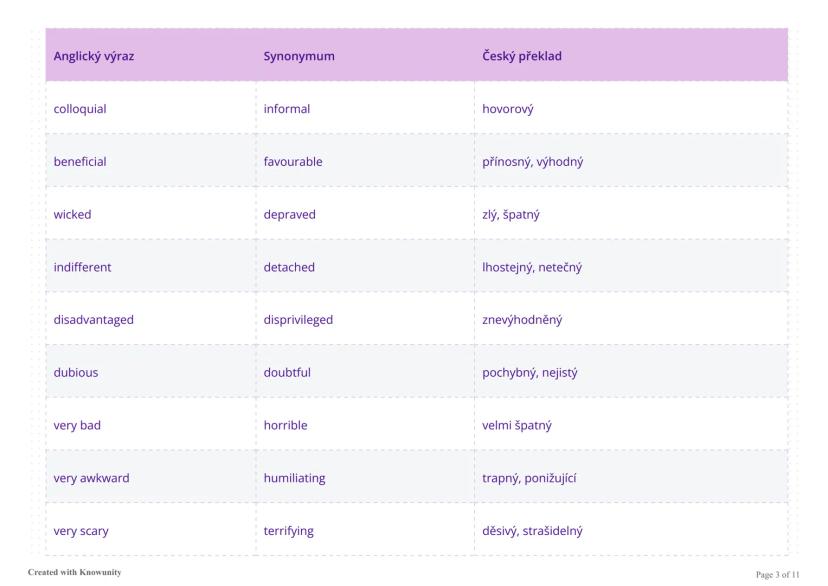The image size is (828, 586).
Task: Click the word 'colloquial'
Action: [x=80, y=109]
